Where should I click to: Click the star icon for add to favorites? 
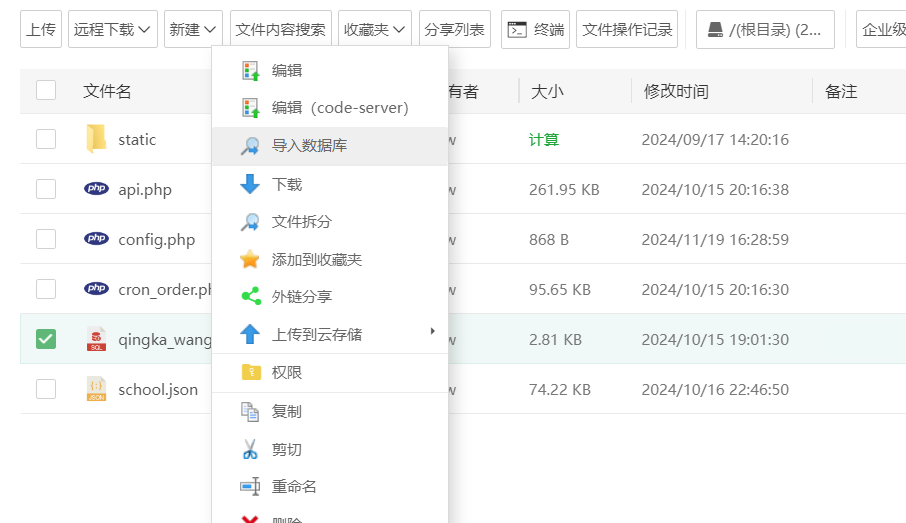[250, 260]
